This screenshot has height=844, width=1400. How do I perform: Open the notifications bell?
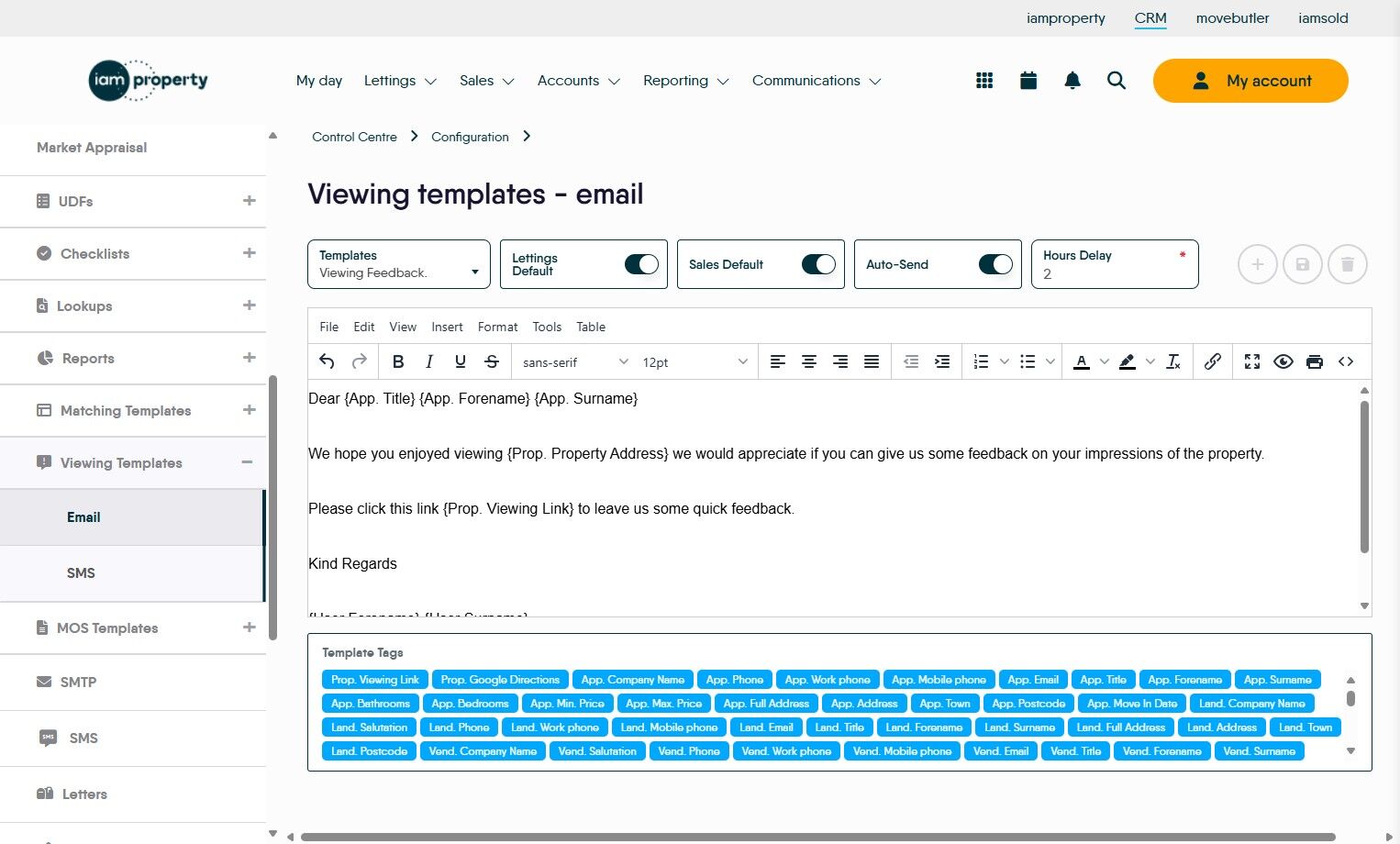pos(1072,81)
